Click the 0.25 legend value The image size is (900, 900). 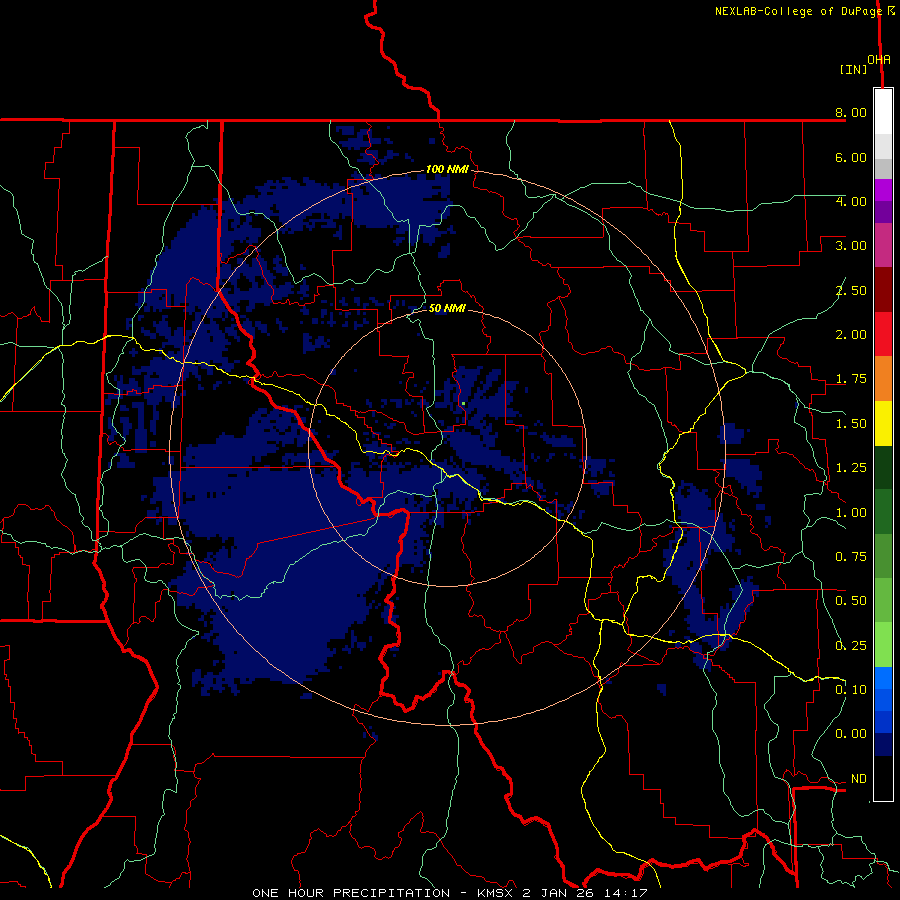coord(851,646)
